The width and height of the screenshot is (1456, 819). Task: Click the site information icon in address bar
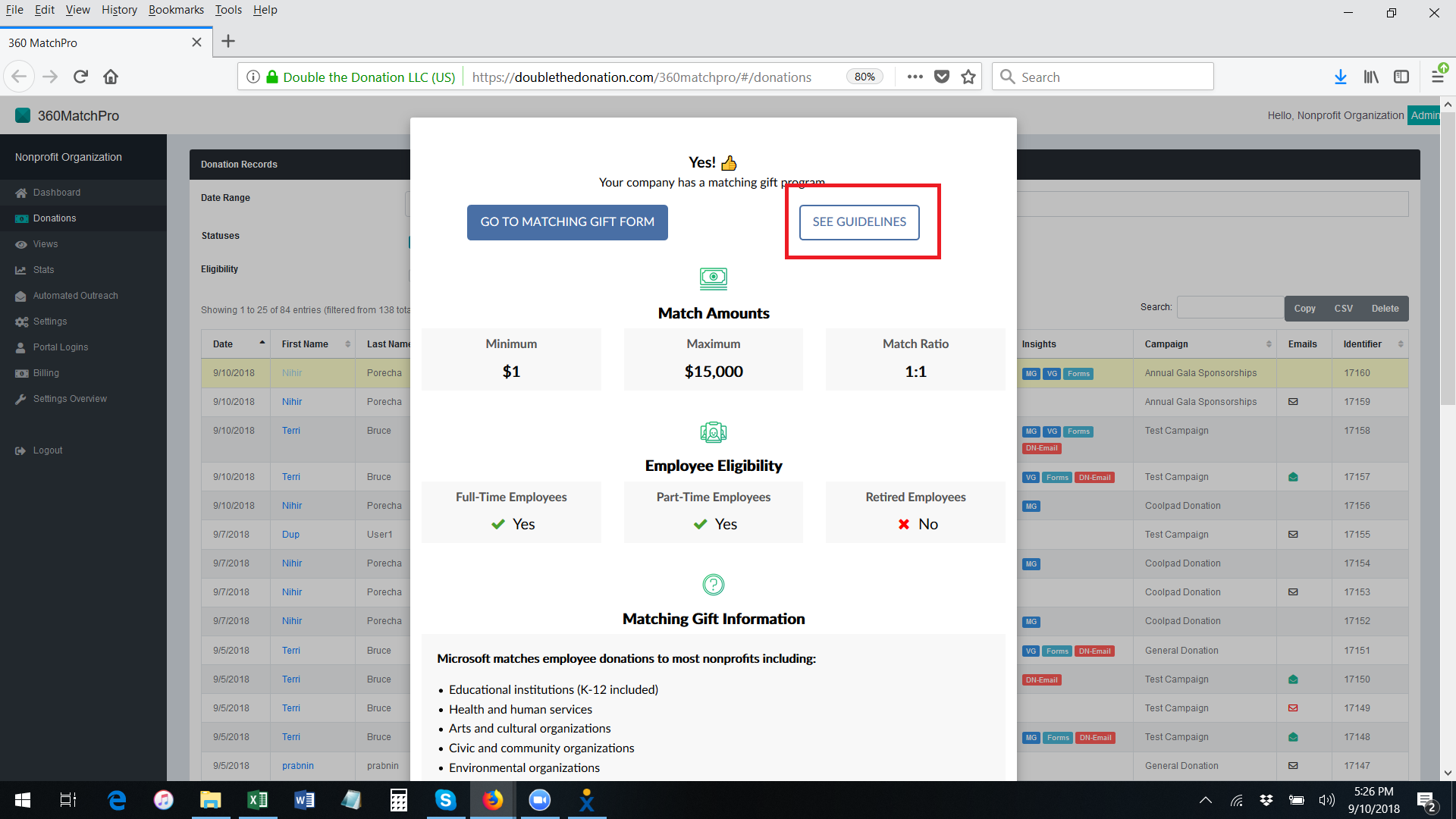[253, 77]
